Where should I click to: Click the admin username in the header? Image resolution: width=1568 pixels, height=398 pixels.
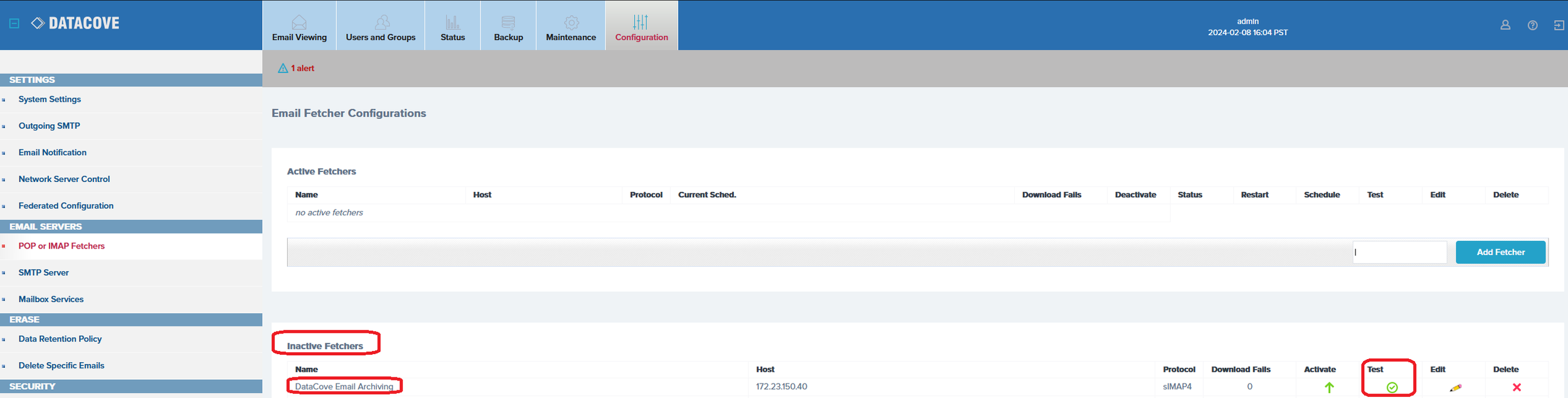point(1248,21)
